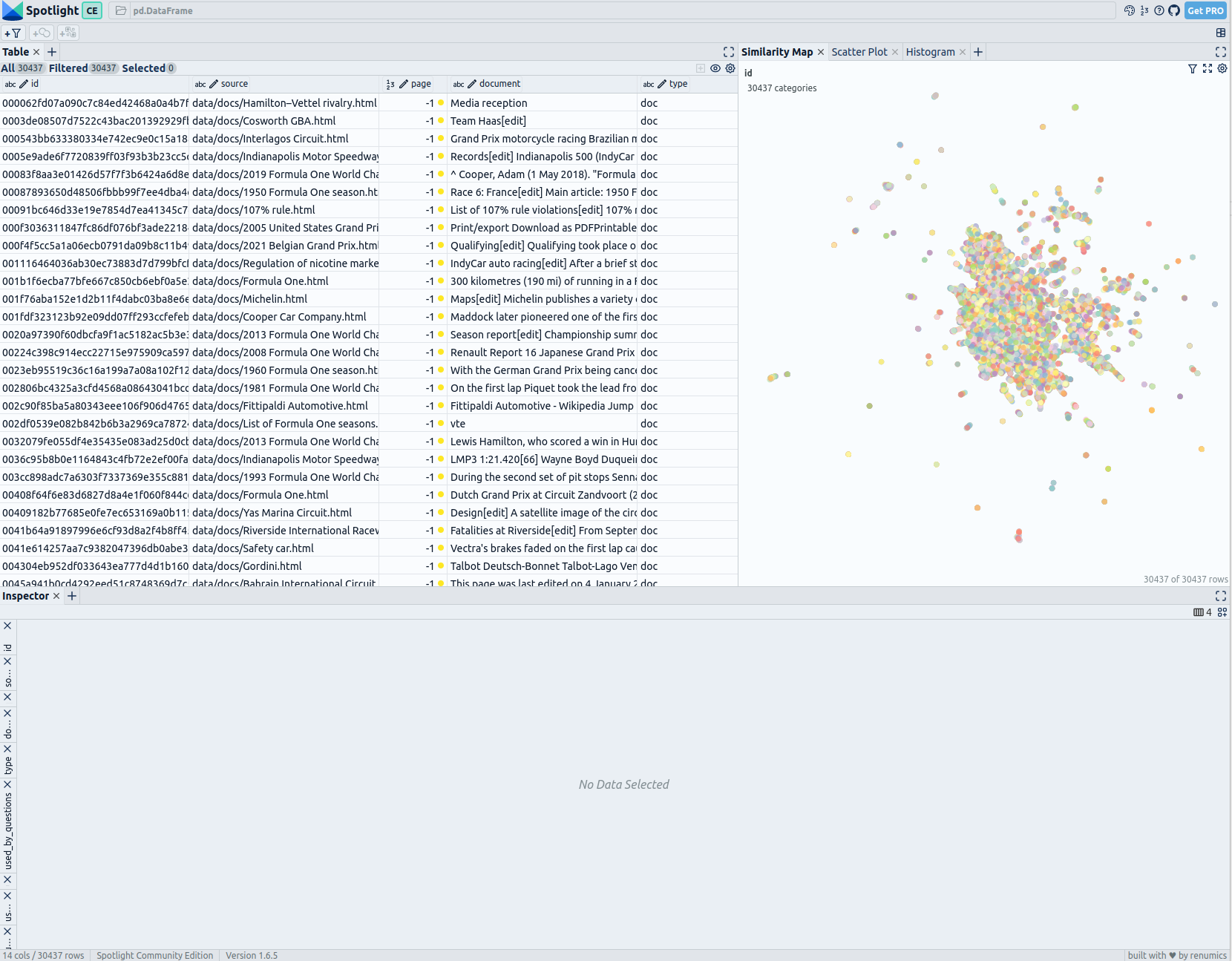Select the Similarity Map tab
The height and width of the screenshot is (961, 1232).
(x=777, y=52)
